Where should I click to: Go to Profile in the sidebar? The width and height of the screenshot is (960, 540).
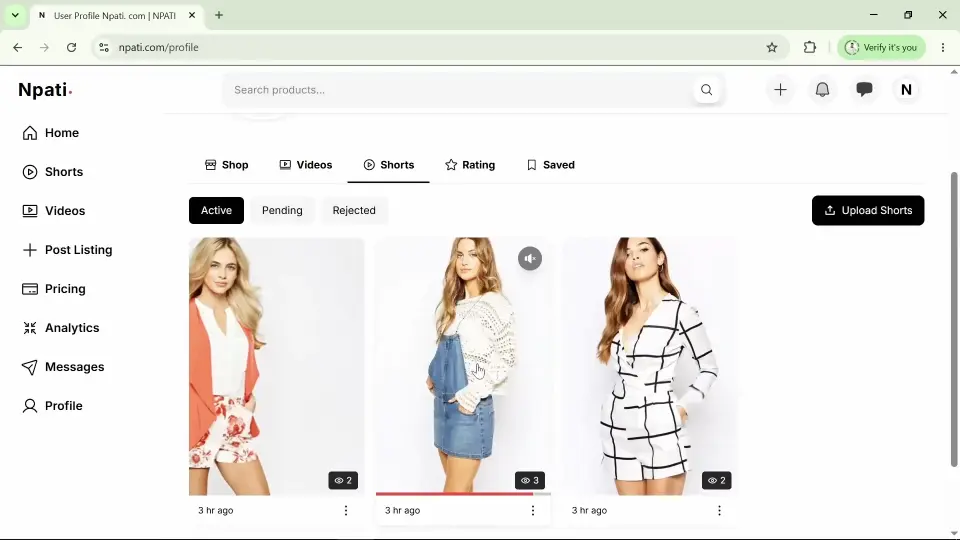coord(52,406)
